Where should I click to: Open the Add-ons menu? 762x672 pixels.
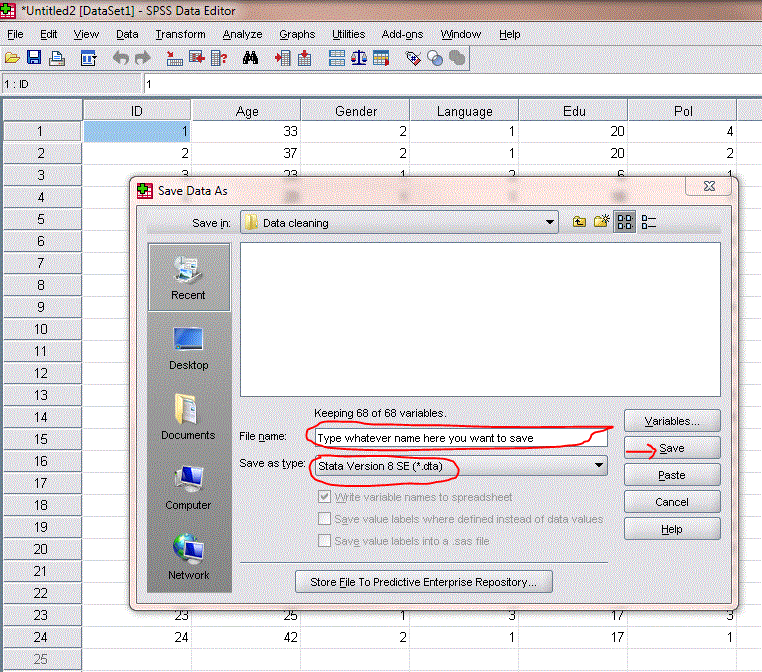[402, 34]
